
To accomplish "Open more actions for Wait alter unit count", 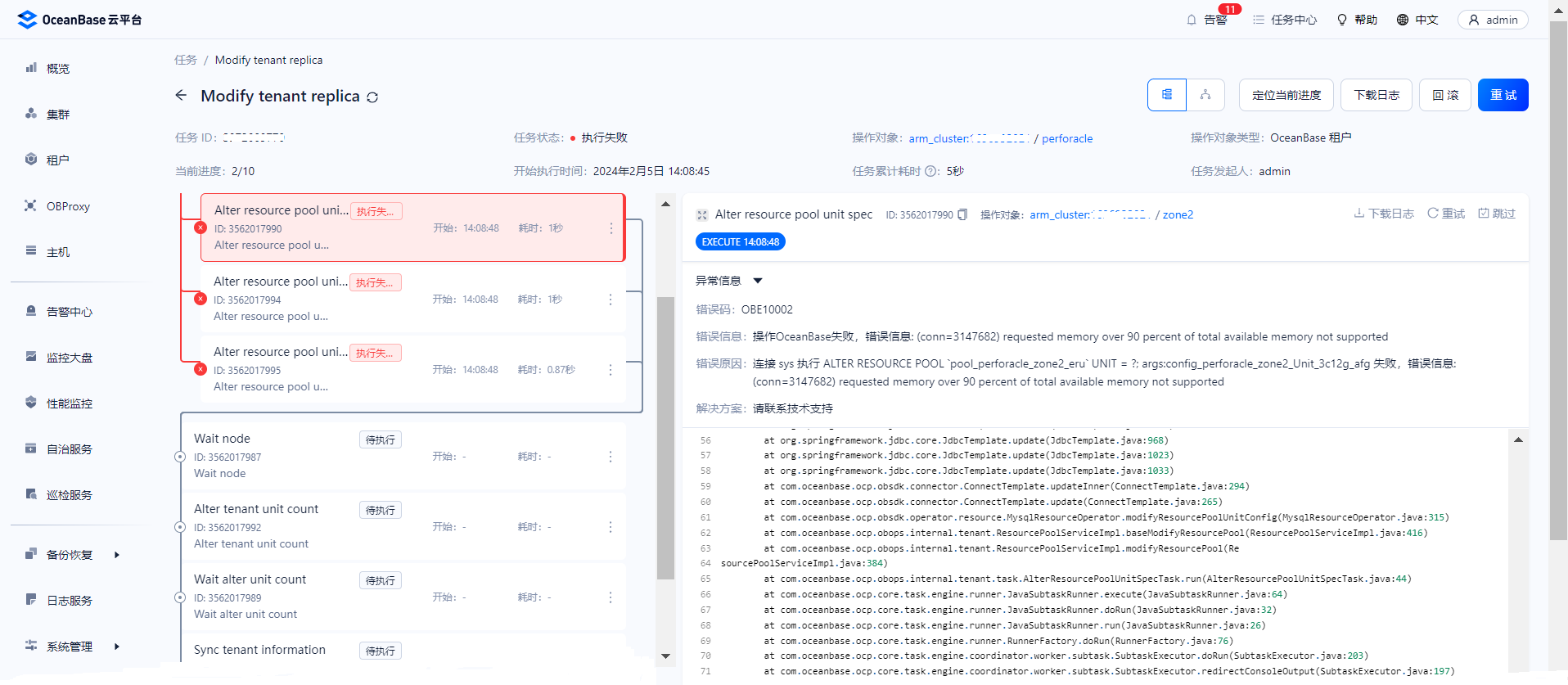I will click(x=611, y=597).
